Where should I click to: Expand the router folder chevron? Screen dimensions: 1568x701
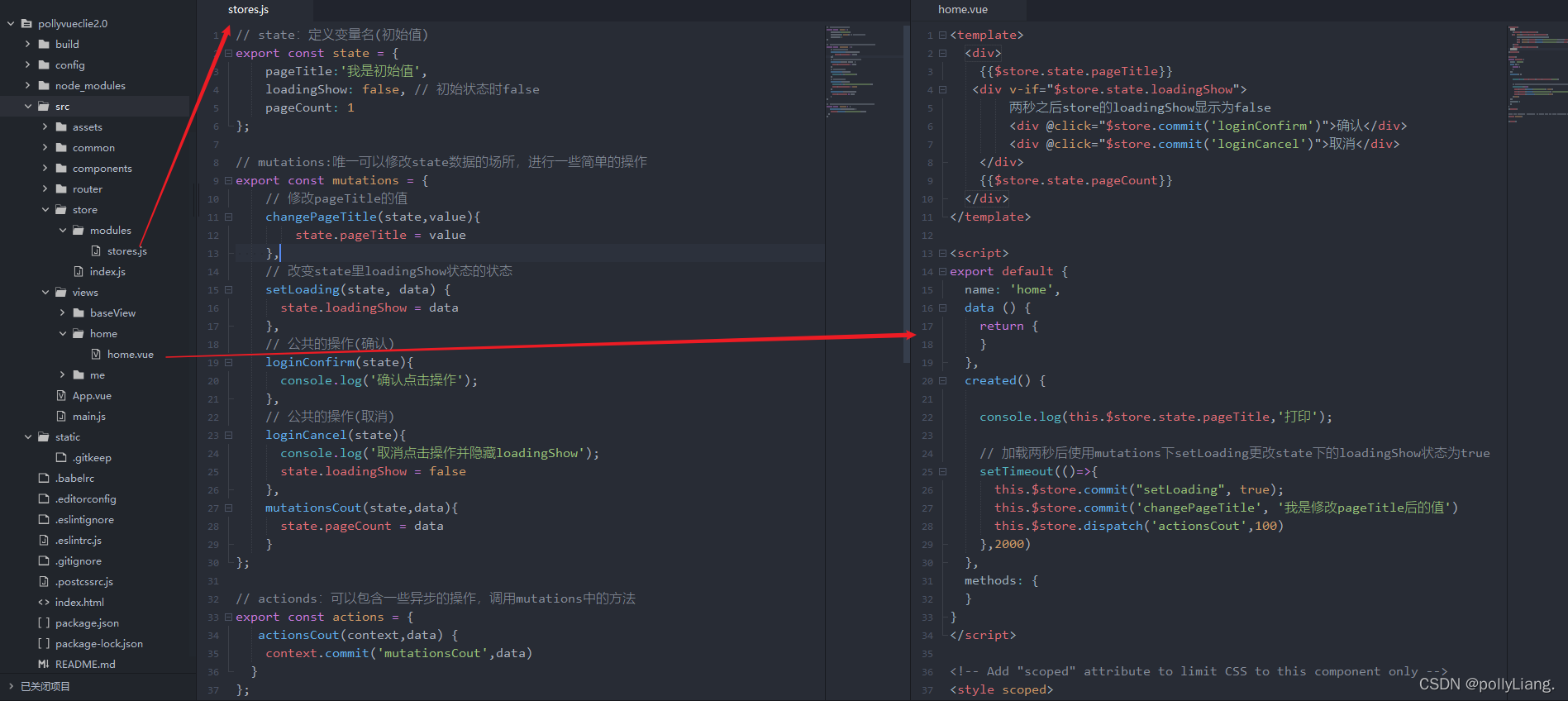(45, 189)
